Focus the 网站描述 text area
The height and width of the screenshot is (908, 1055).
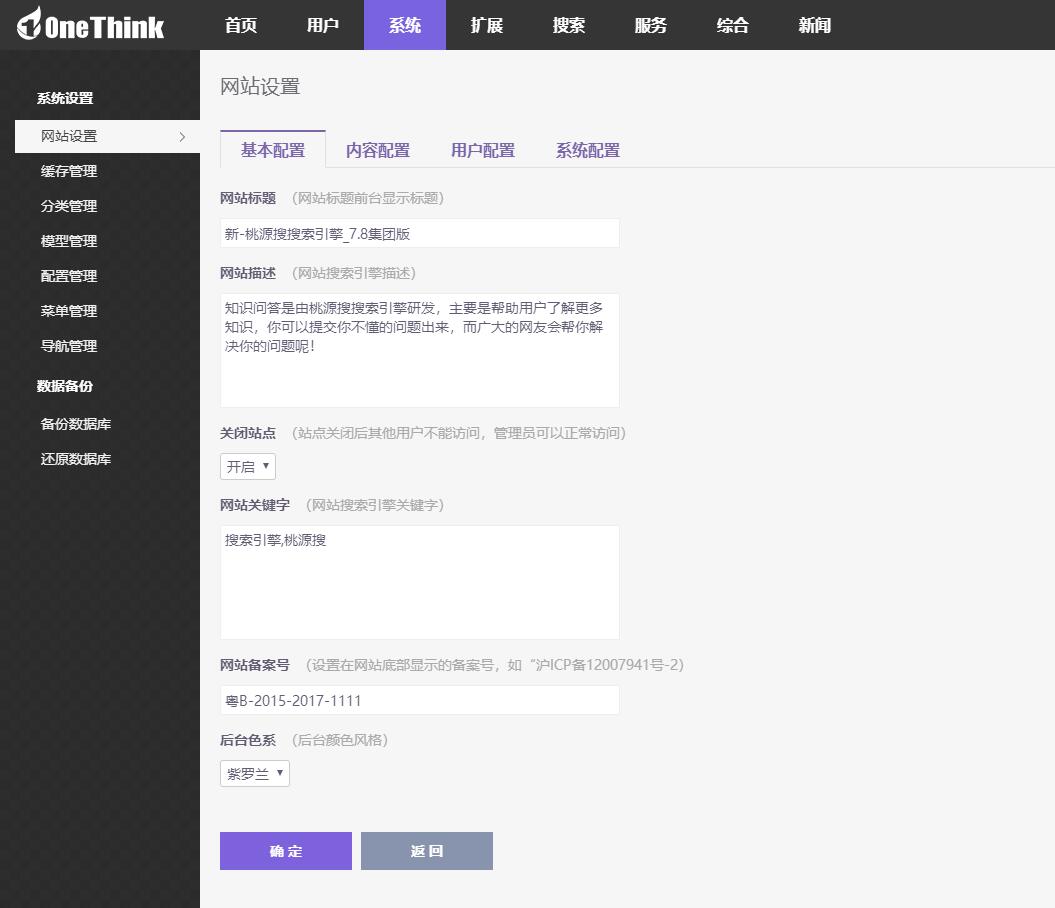point(419,350)
